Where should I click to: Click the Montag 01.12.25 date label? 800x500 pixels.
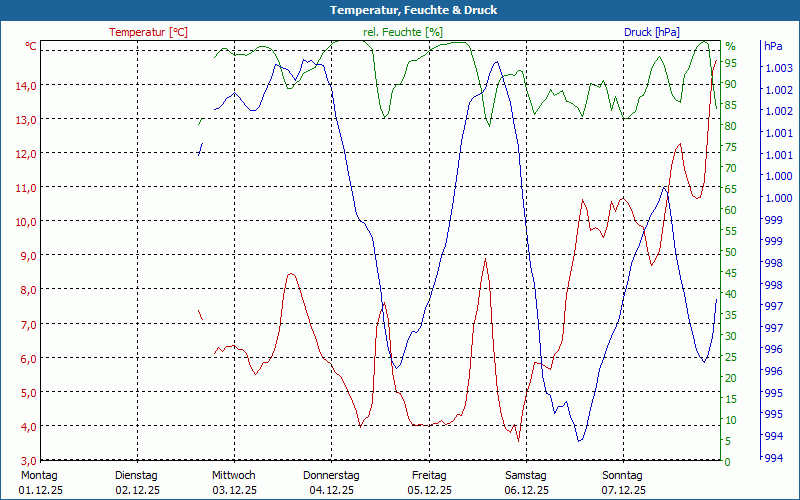coord(39,482)
